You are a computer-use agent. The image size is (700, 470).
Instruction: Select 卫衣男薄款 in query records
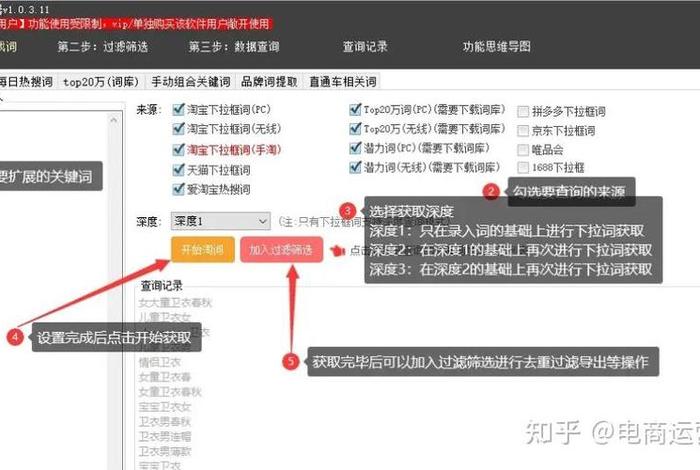click(165, 451)
